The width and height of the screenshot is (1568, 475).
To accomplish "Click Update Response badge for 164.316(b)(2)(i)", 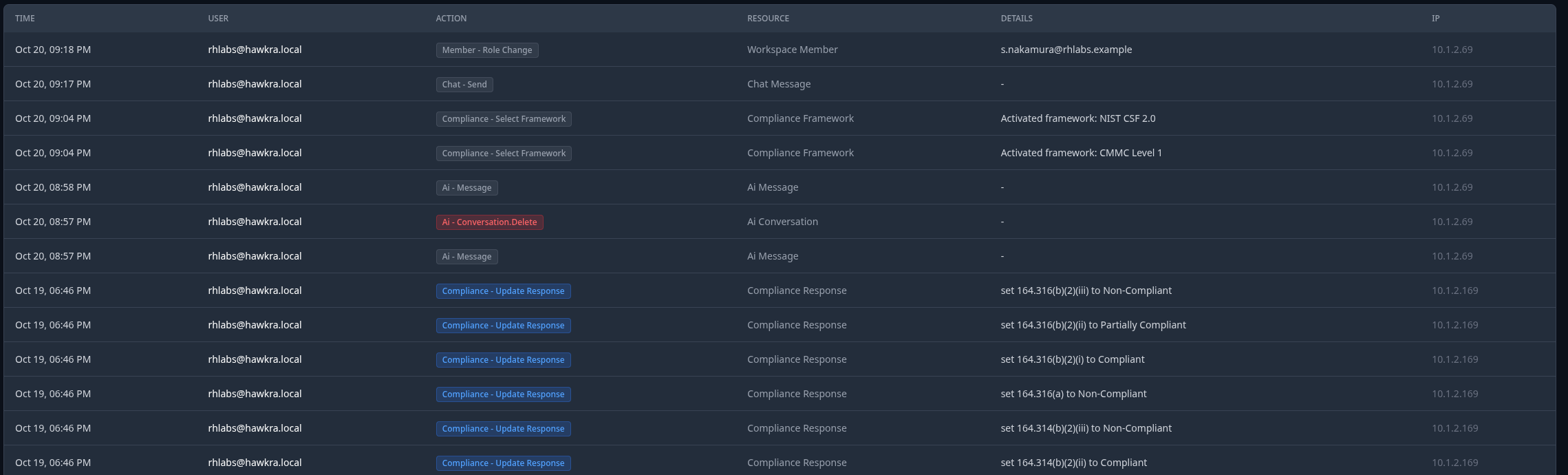I will coord(503,360).
